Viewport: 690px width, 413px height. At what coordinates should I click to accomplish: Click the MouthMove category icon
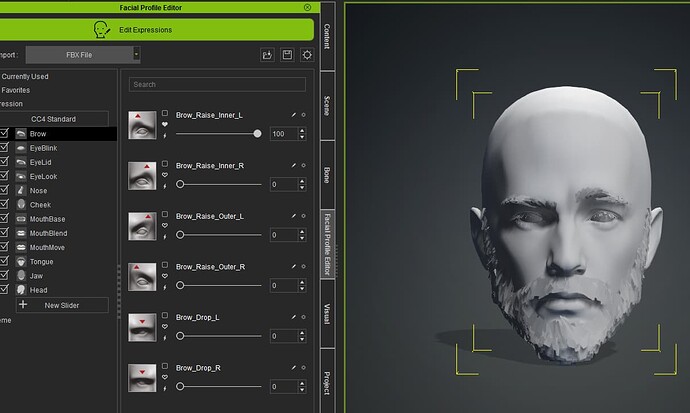click(21, 247)
